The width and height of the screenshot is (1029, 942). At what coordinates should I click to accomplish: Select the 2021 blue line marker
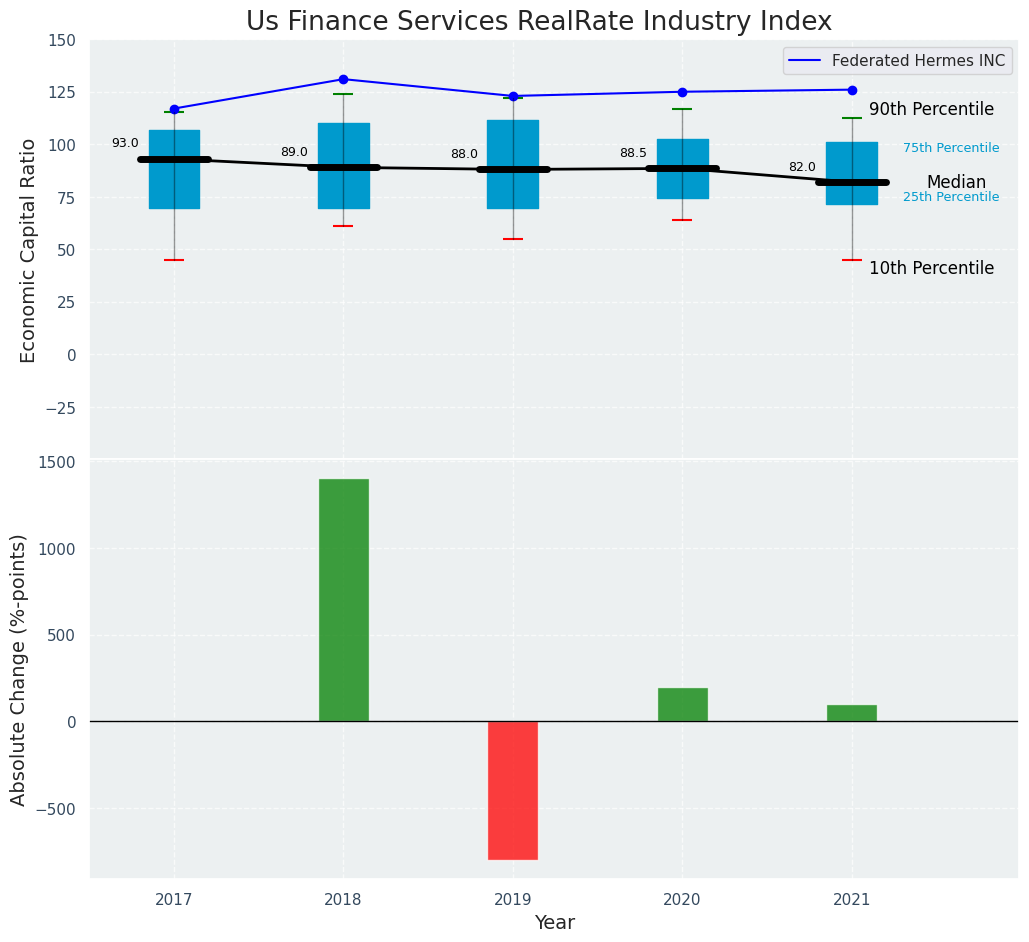[x=852, y=90]
